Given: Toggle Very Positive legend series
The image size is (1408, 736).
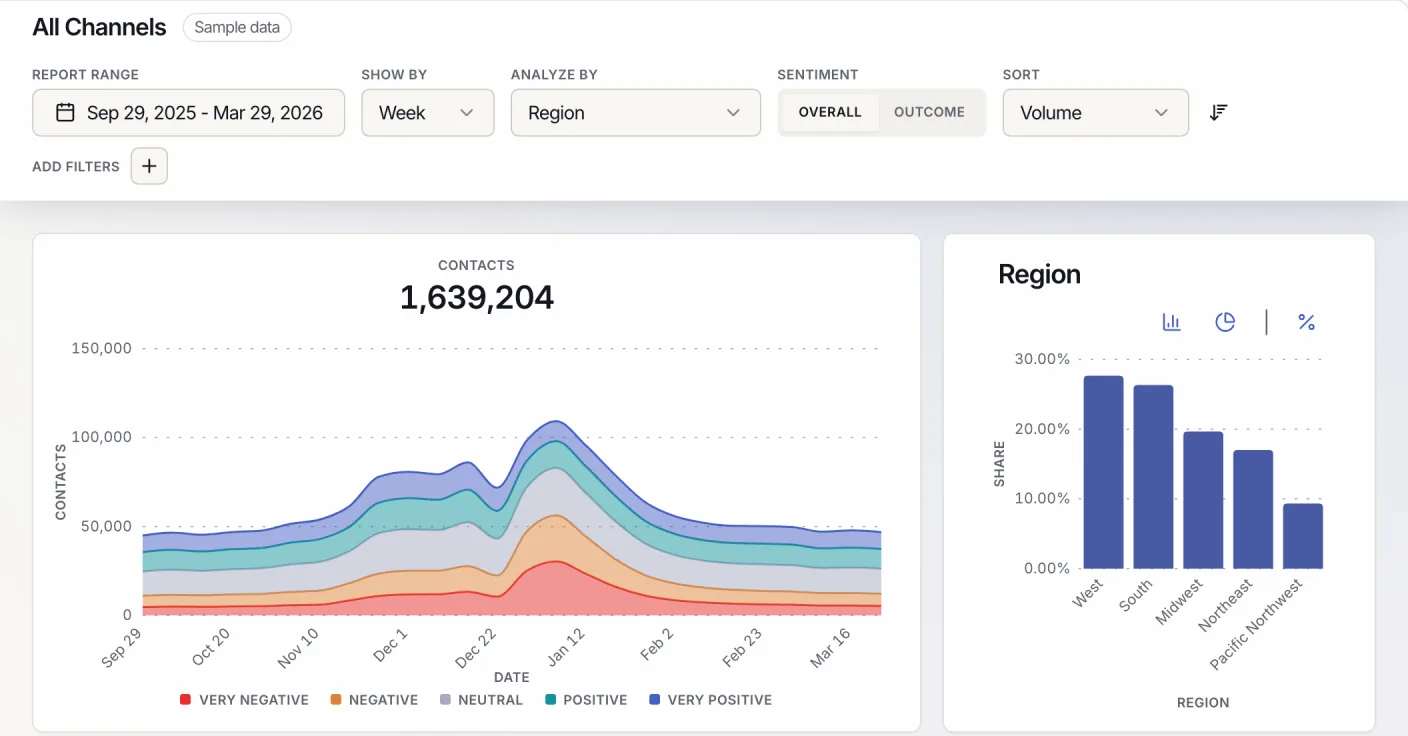Looking at the screenshot, I should tap(710, 700).
